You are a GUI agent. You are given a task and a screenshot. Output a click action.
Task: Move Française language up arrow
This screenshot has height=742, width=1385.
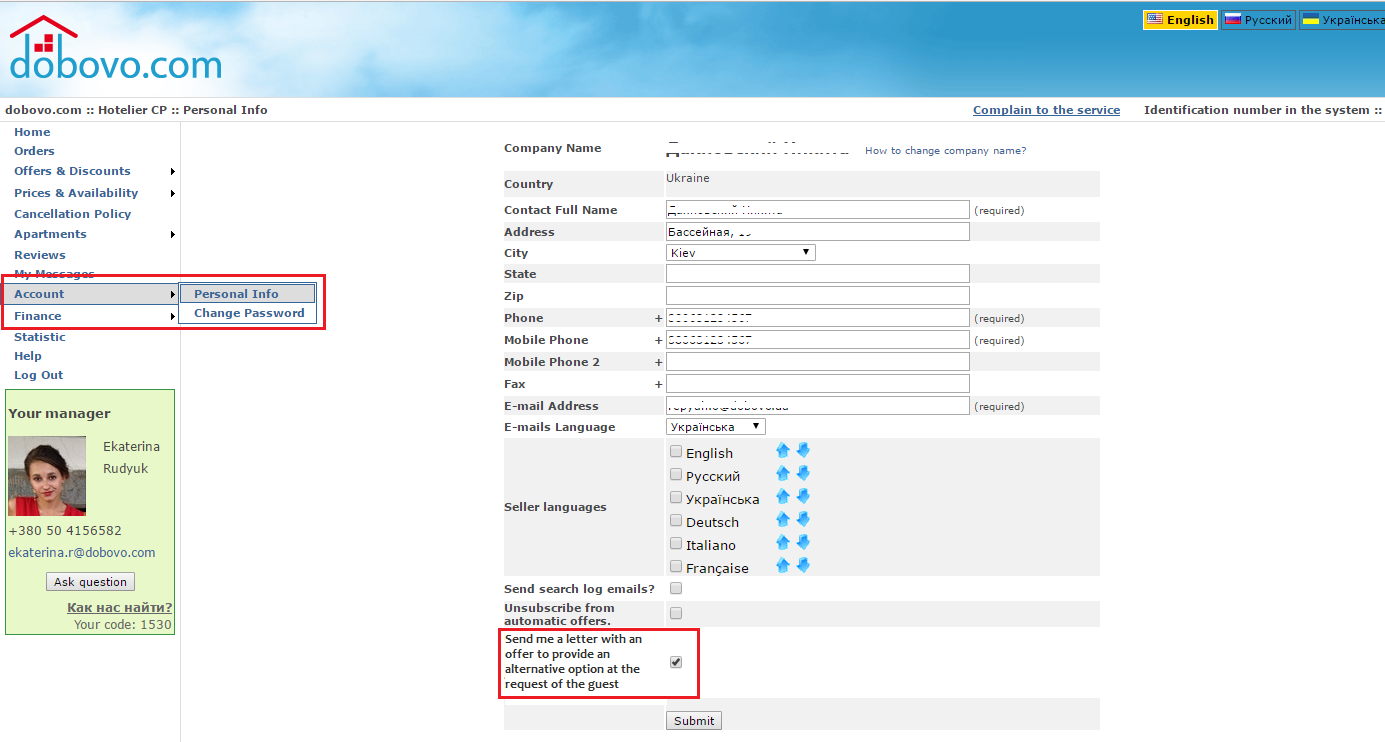[x=783, y=566]
